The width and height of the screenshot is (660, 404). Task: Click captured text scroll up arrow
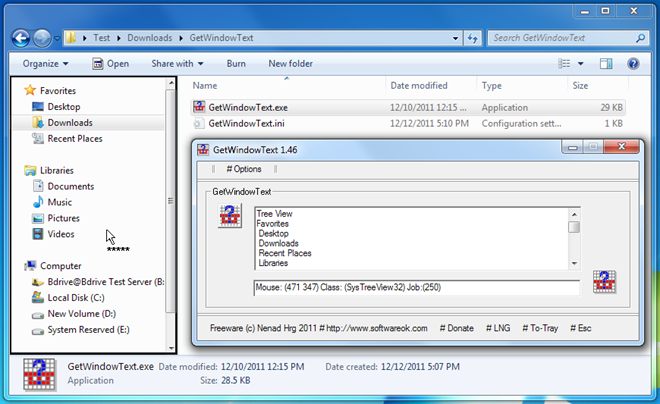tap(574, 215)
